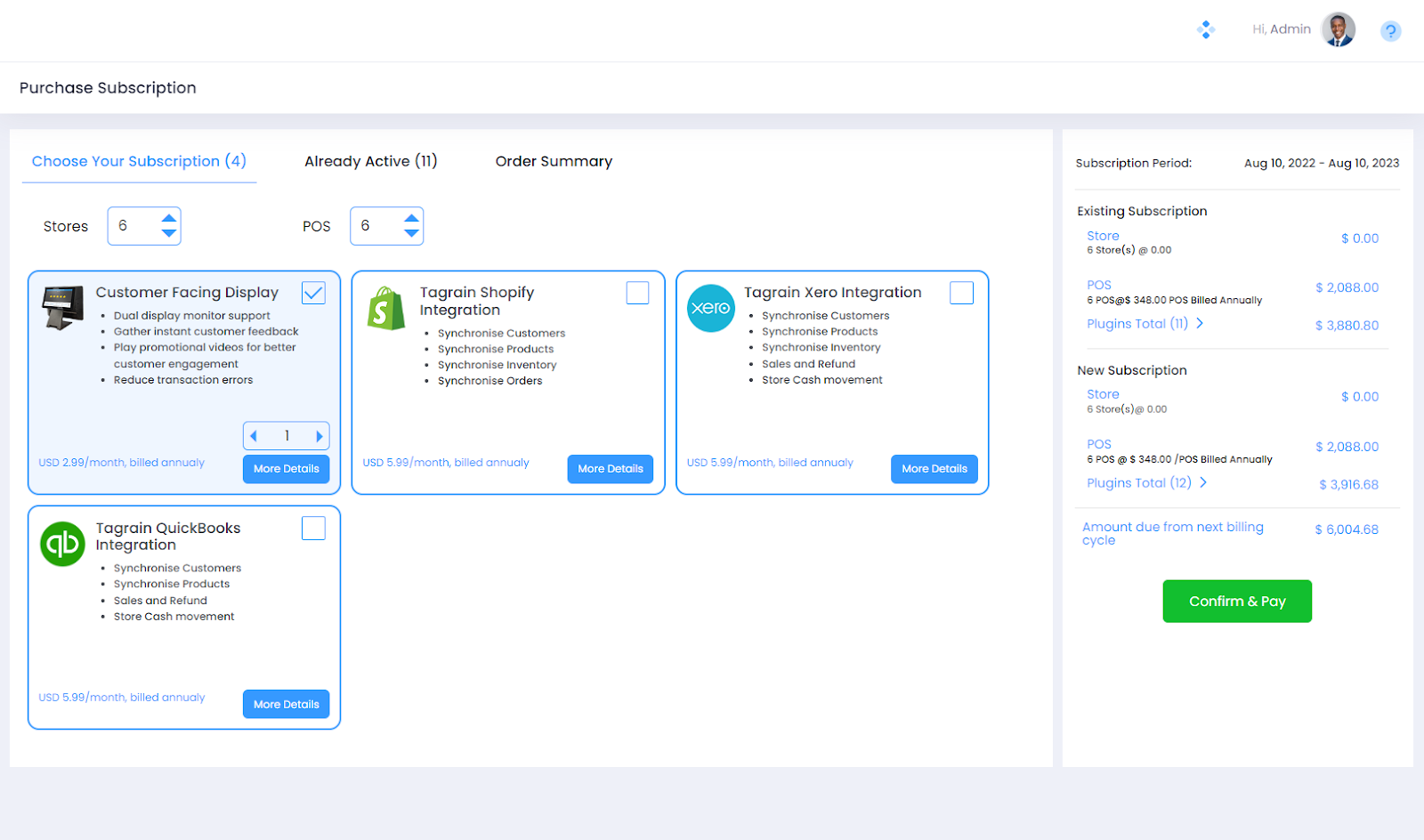The height and width of the screenshot is (840, 1424).
Task: Click the QuickBooks logo icon
Action: [62, 544]
